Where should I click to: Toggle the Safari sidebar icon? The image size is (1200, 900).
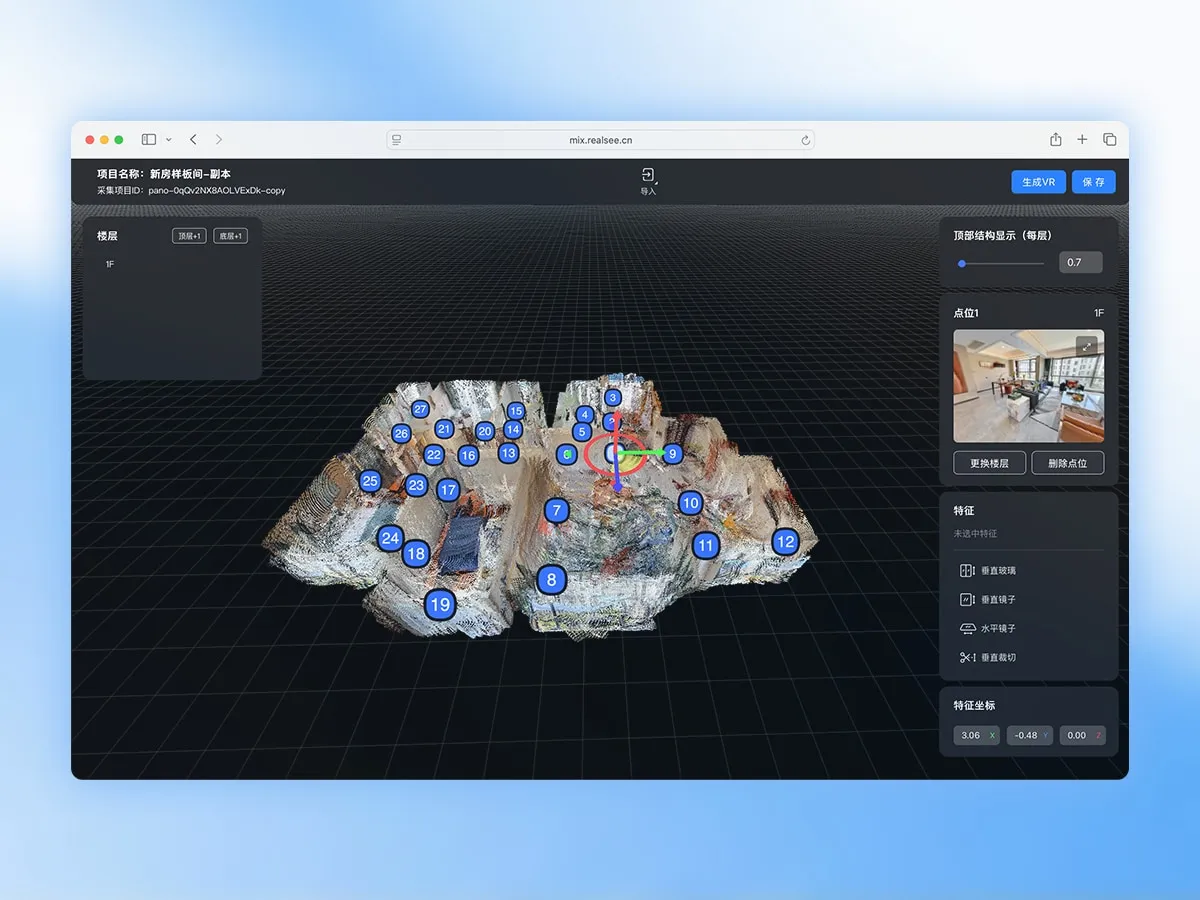pyautogui.click(x=149, y=140)
